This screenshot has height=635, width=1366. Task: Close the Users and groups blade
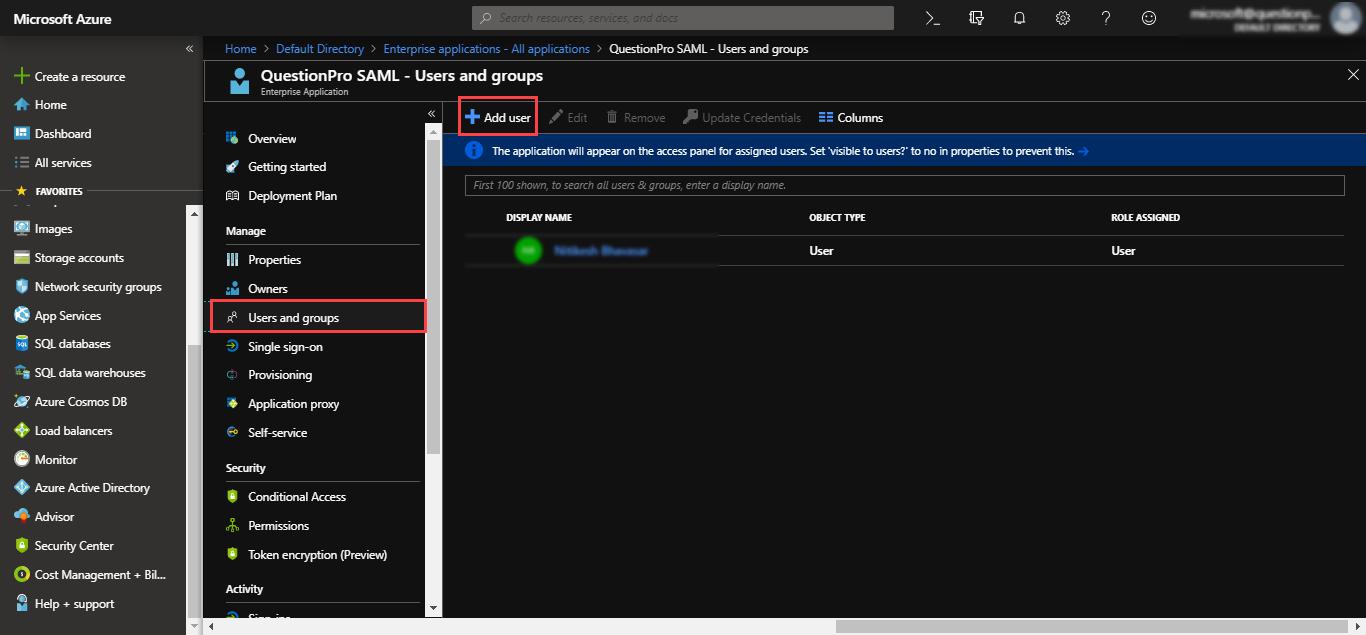(1353, 75)
